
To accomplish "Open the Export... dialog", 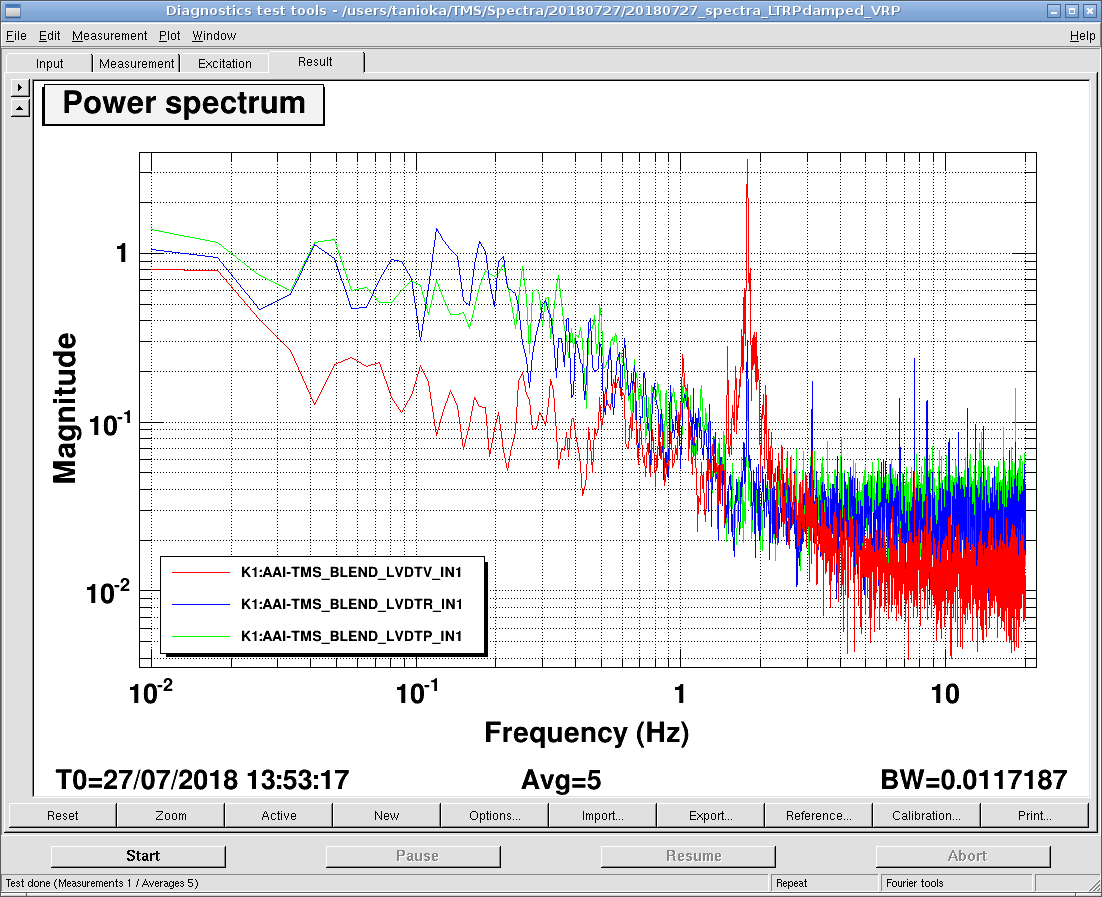I will click(711, 815).
